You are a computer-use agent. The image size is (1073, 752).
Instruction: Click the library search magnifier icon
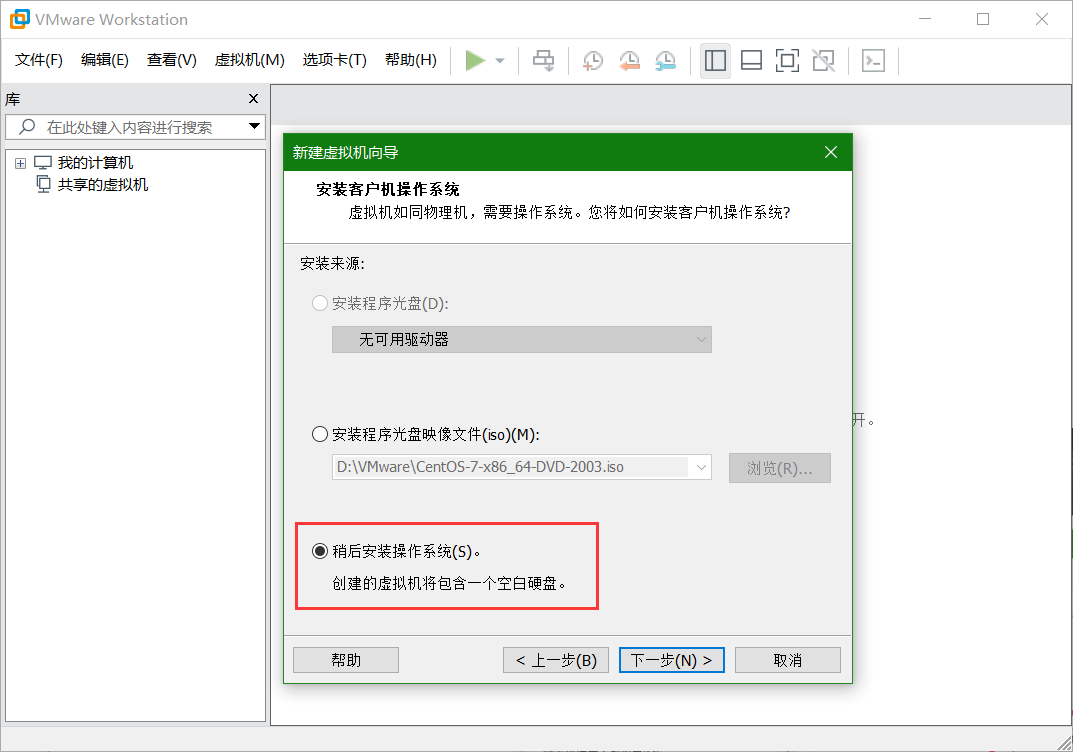(x=27, y=127)
